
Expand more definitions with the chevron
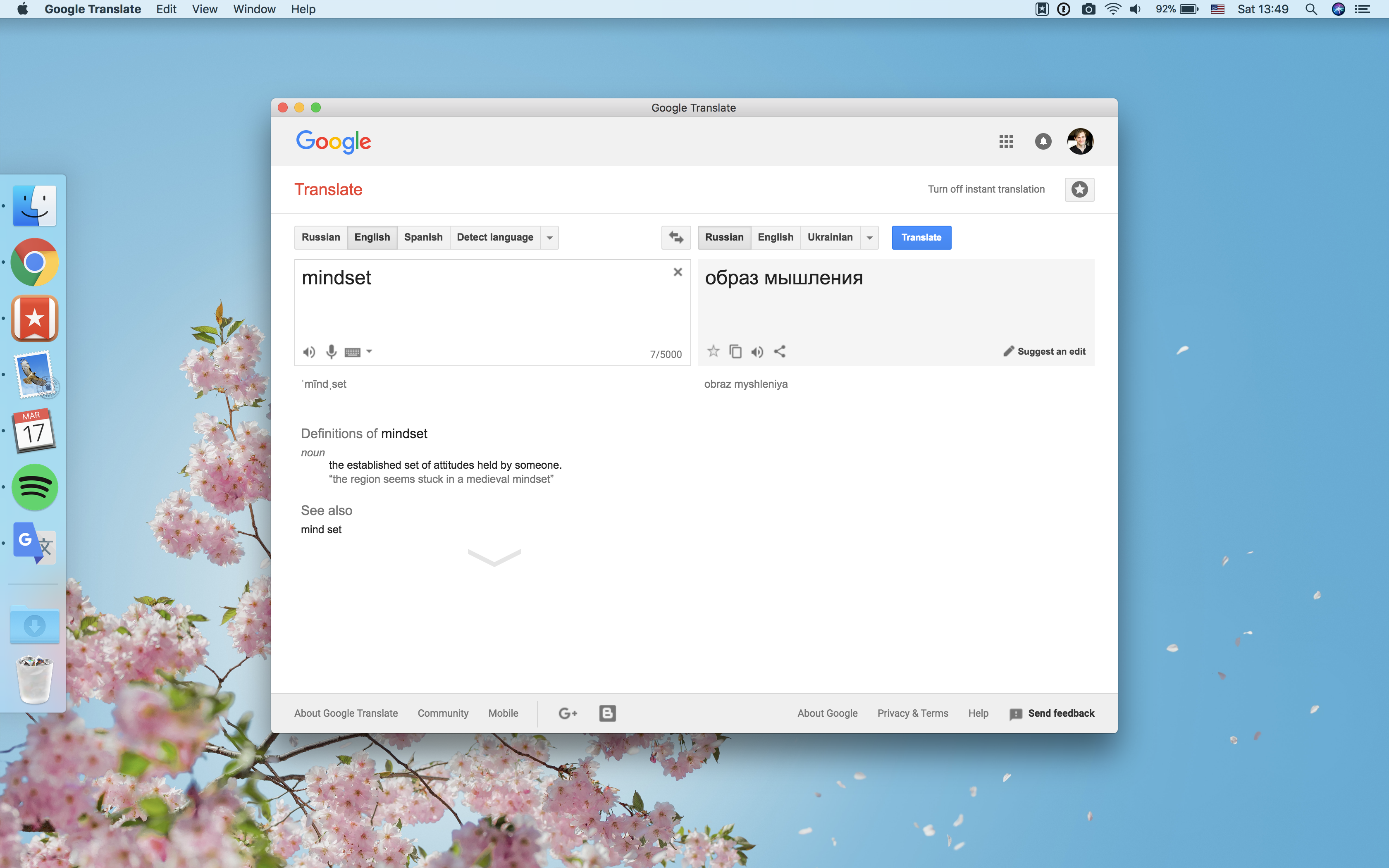[x=493, y=558]
